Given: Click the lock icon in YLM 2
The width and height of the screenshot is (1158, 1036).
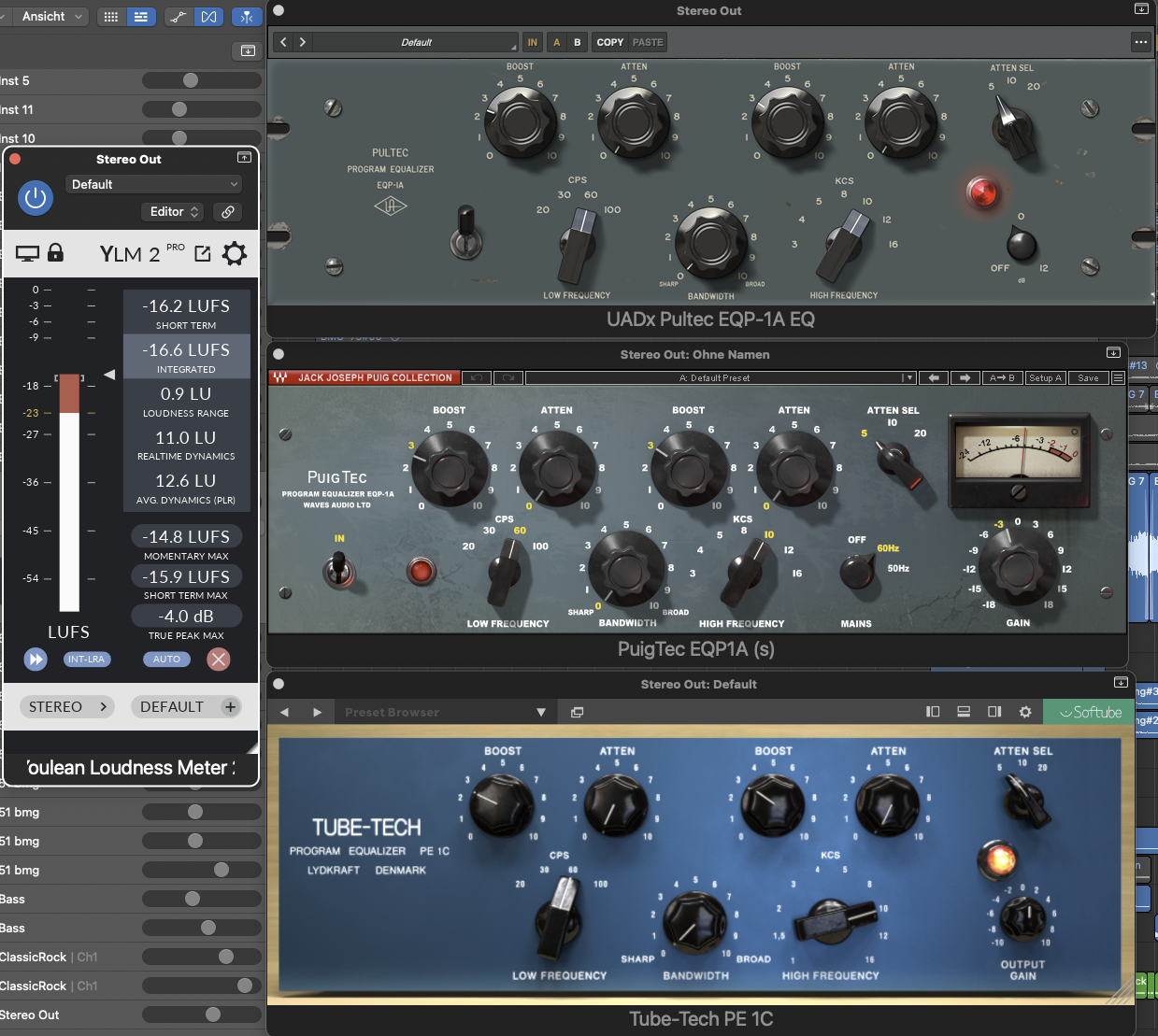Looking at the screenshot, I should [x=55, y=253].
